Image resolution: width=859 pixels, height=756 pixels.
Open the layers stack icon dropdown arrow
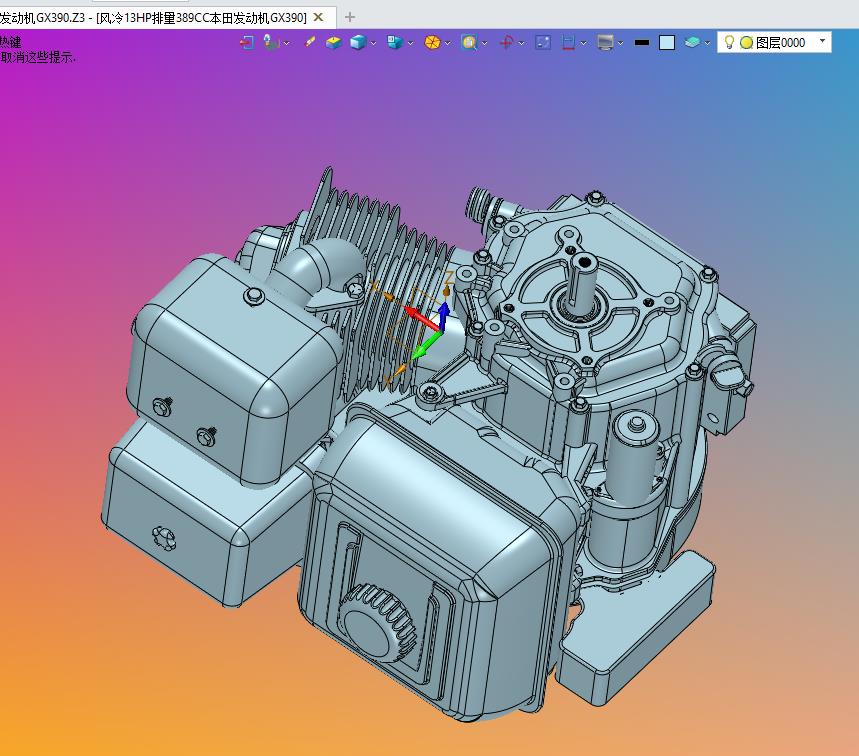click(x=707, y=43)
